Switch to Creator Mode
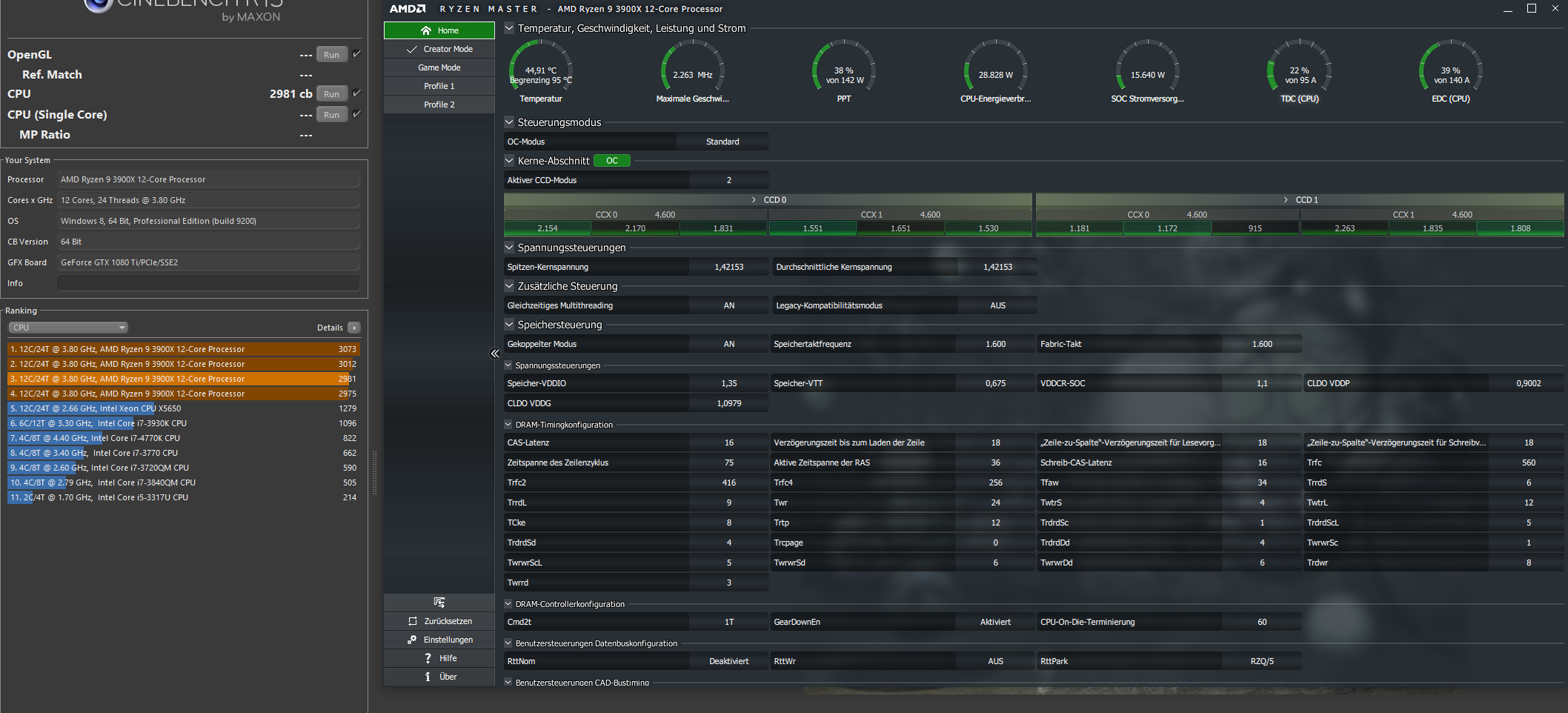Image resolution: width=1568 pixels, height=713 pixels. [x=439, y=49]
